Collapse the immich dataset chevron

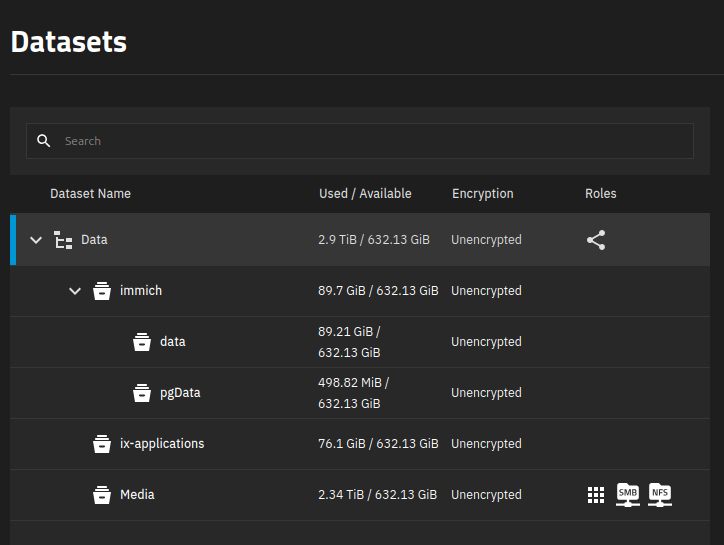click(x=75, y=291)
